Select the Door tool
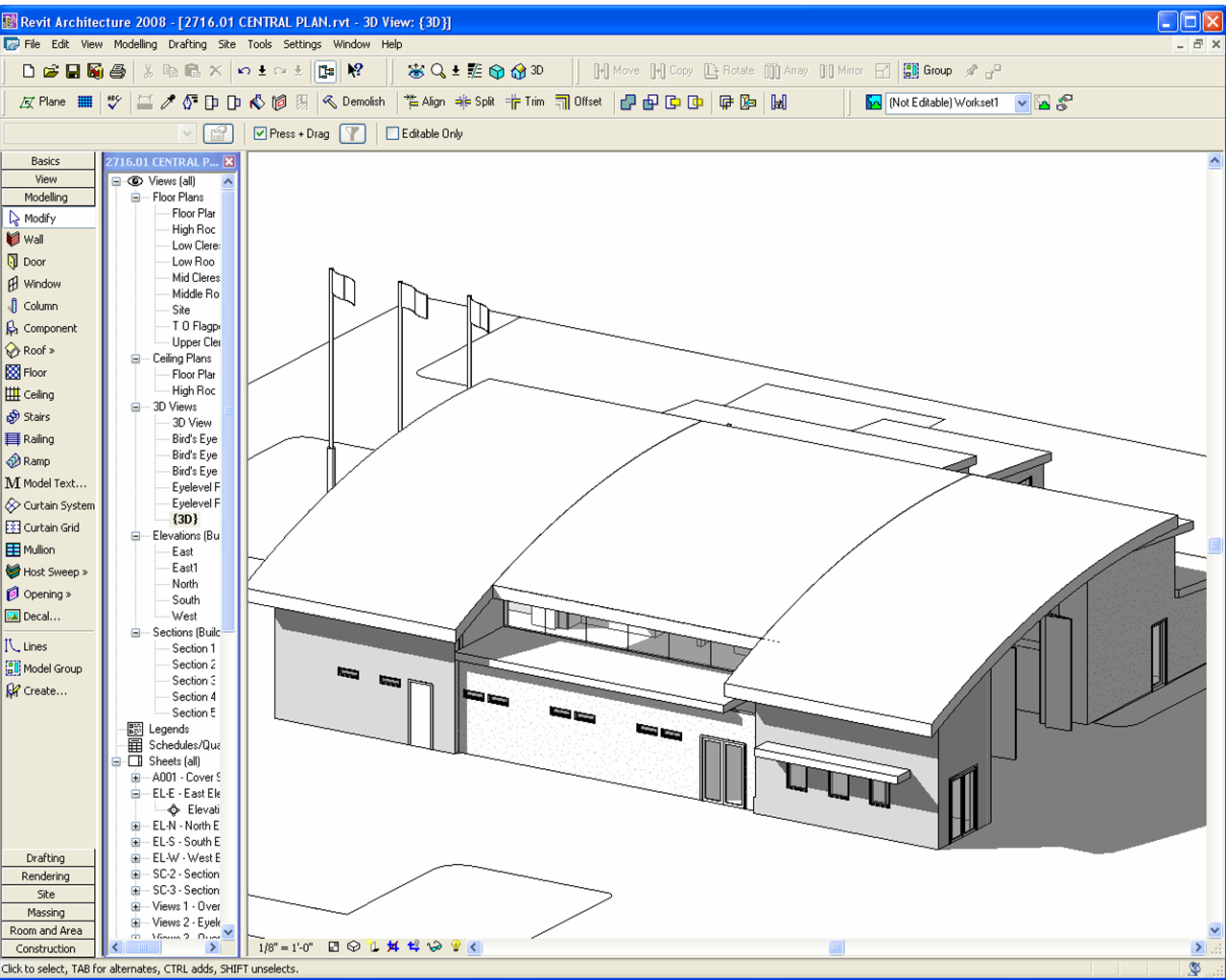The image size is (1226, 980). 34,262
